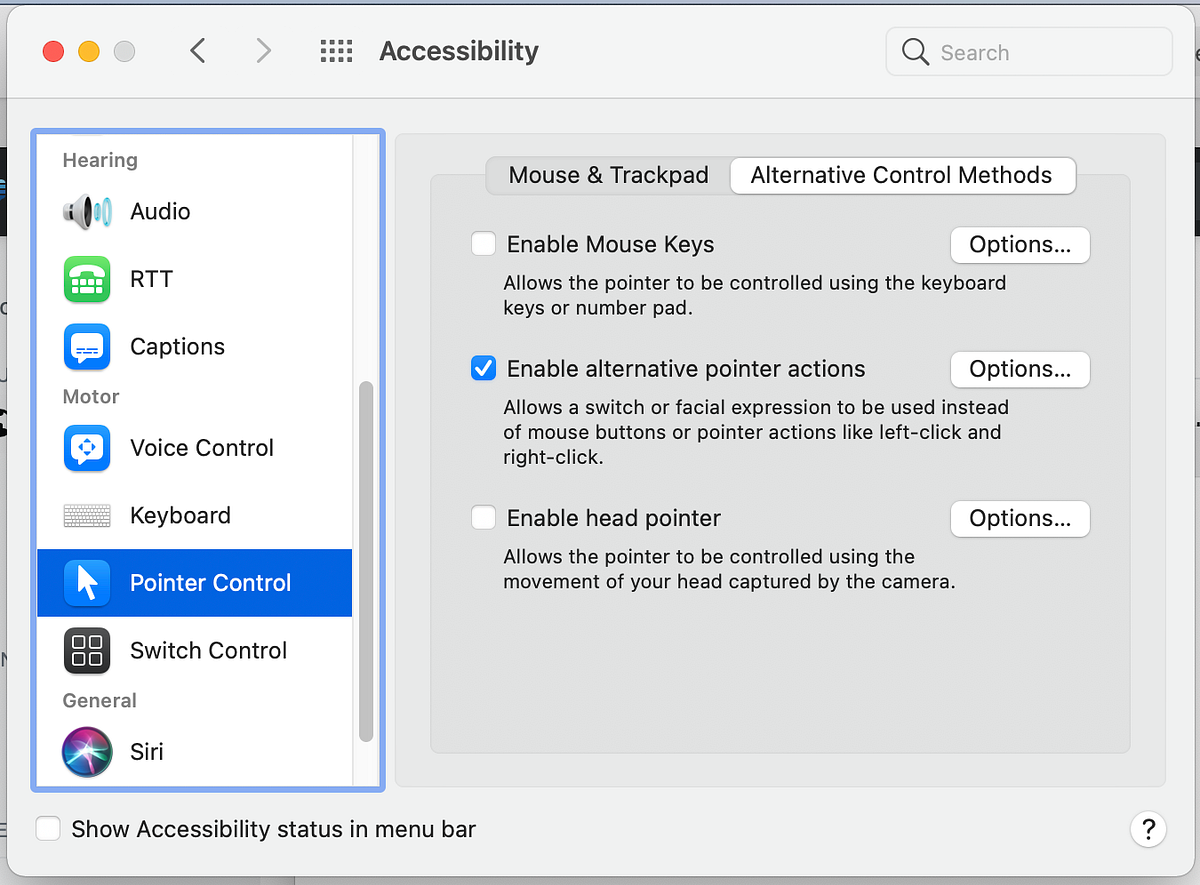Disable alternative pointer actions
The width and height of the screenshot is (1200, 885).
pos(483,368)
